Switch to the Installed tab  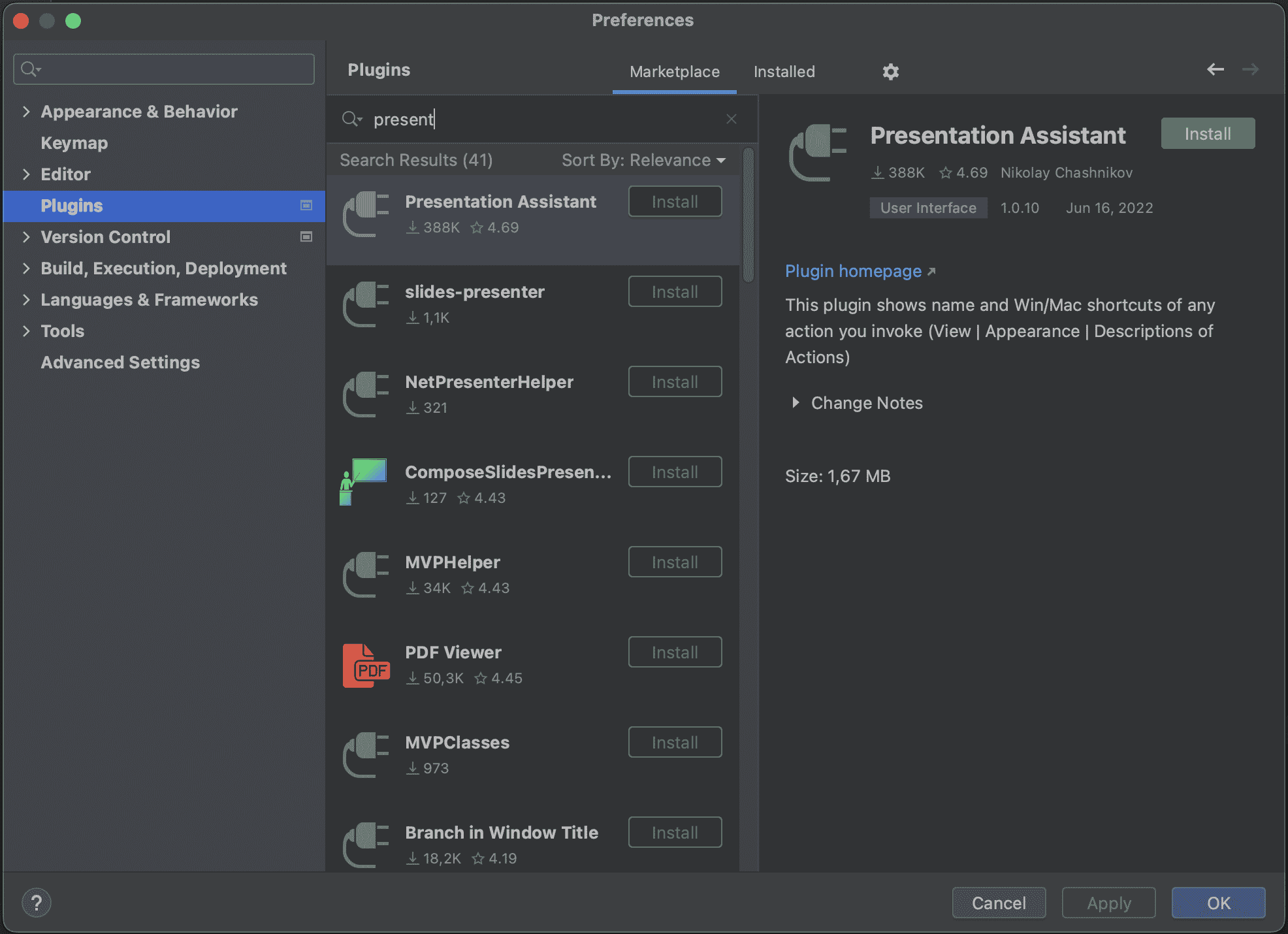point(784,72)
